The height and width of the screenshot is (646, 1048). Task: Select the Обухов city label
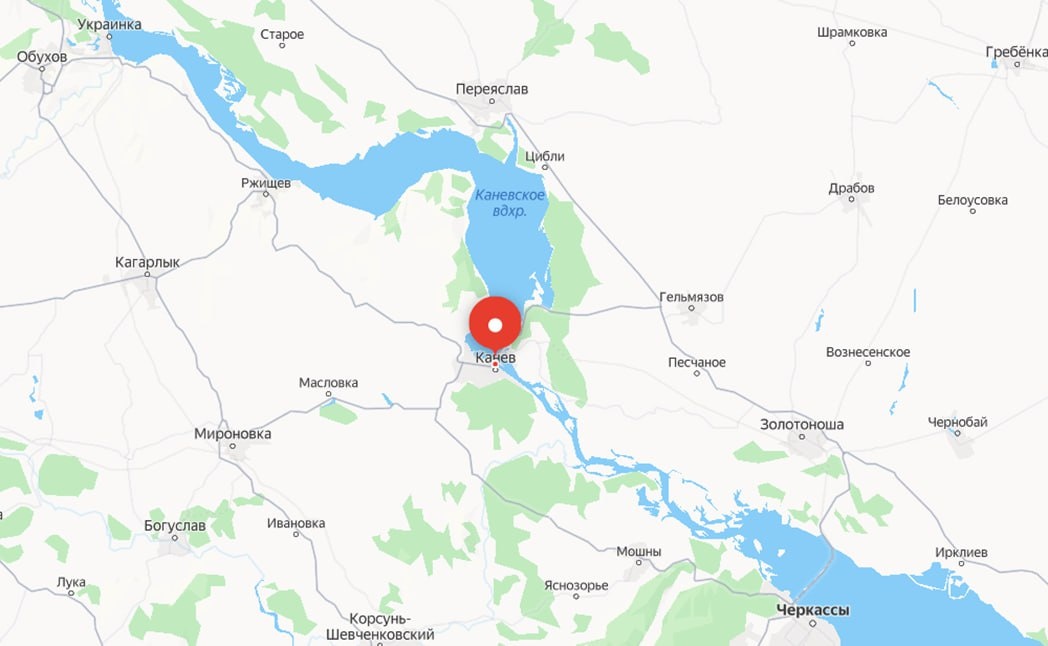[42, 57]
